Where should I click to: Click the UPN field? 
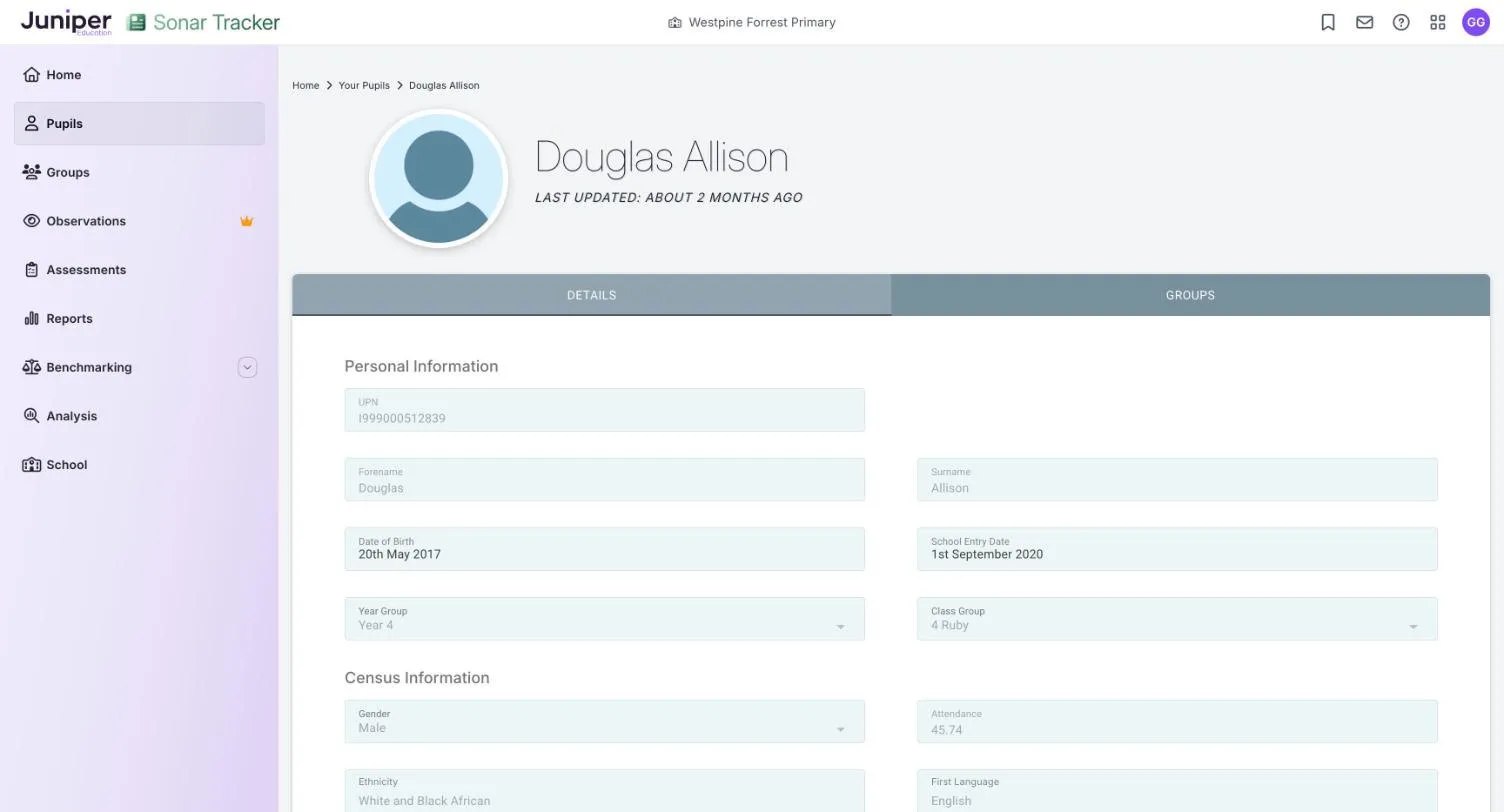(x=604, y=410)
